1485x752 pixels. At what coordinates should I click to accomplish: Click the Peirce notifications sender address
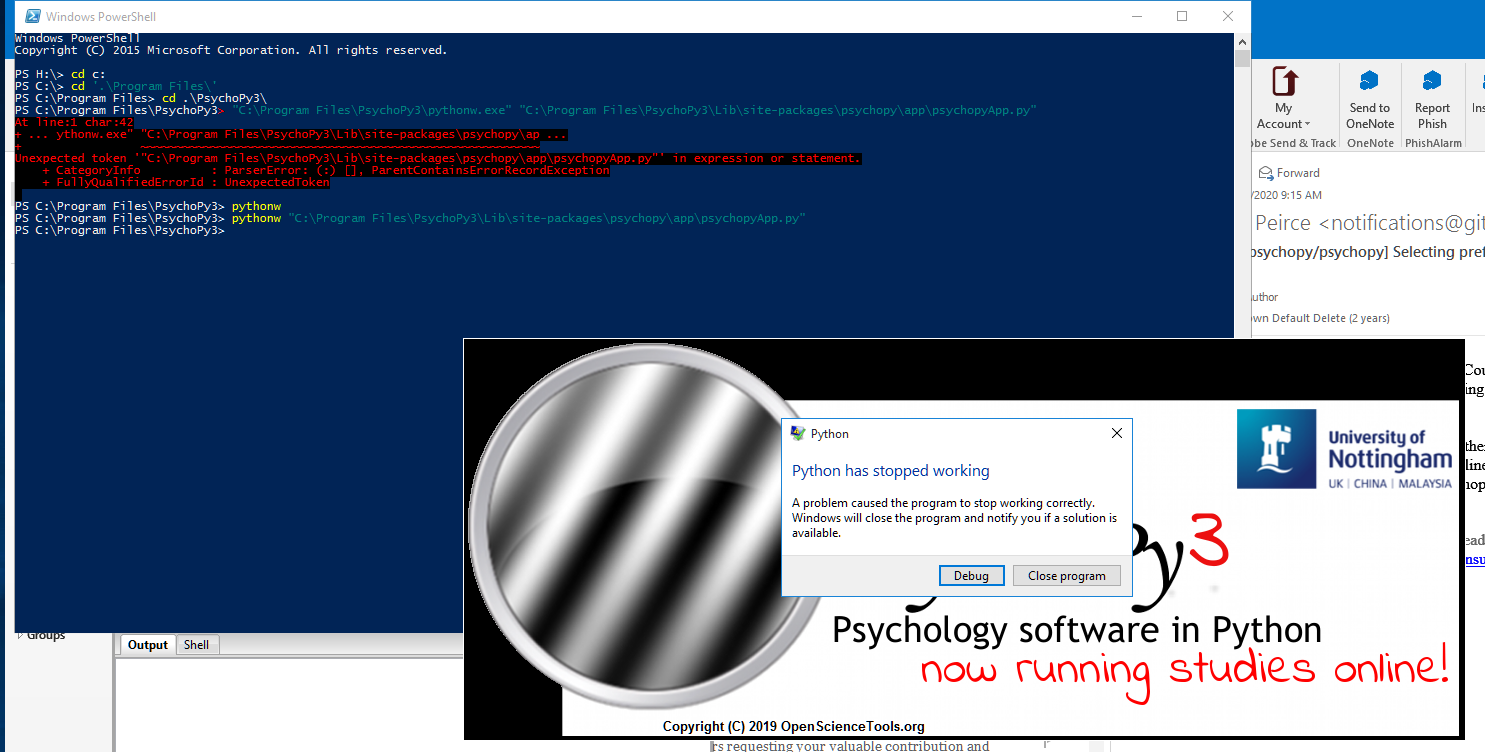(x=1363, y=222)
